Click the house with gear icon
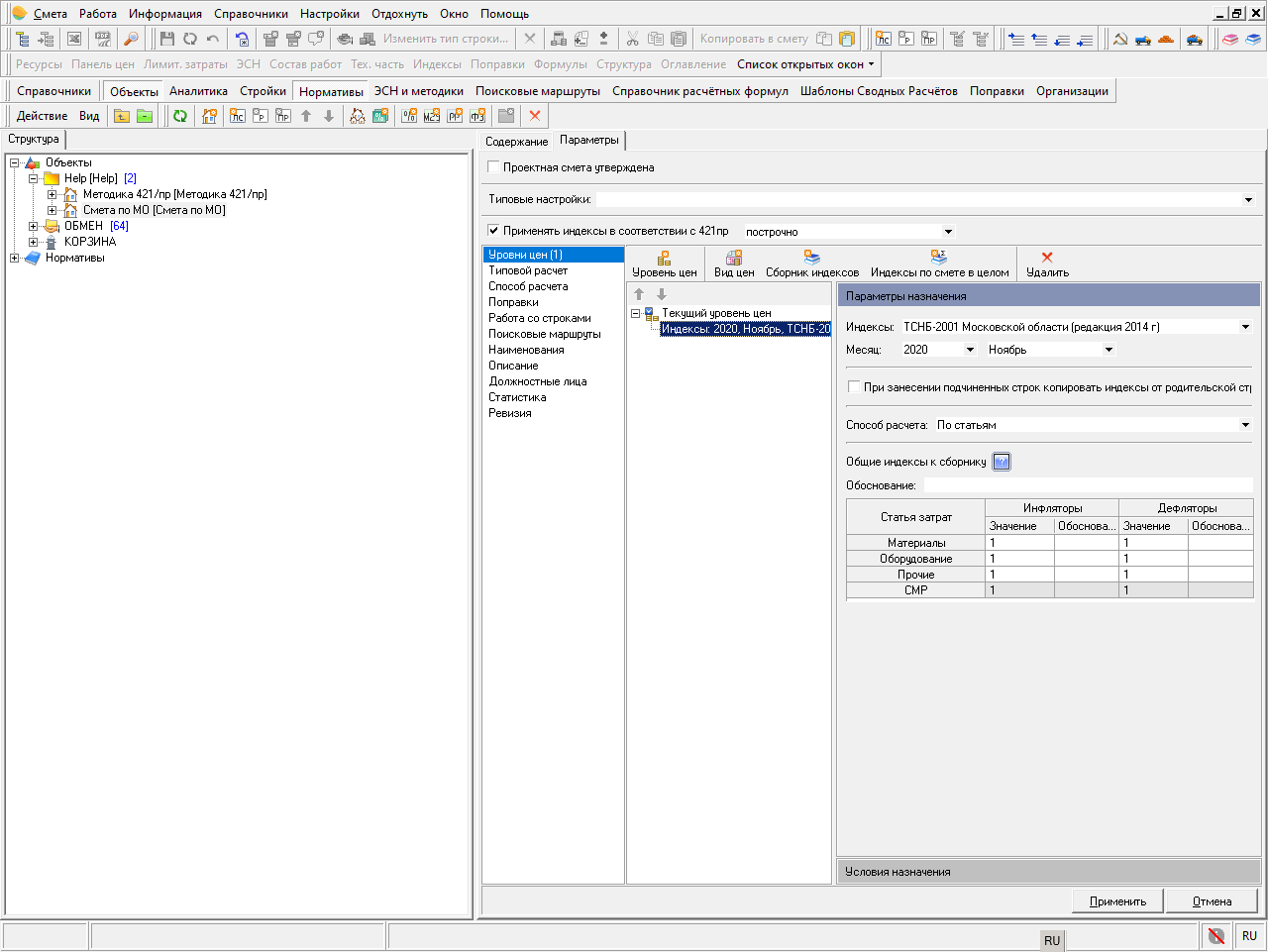 coord(209,116)
